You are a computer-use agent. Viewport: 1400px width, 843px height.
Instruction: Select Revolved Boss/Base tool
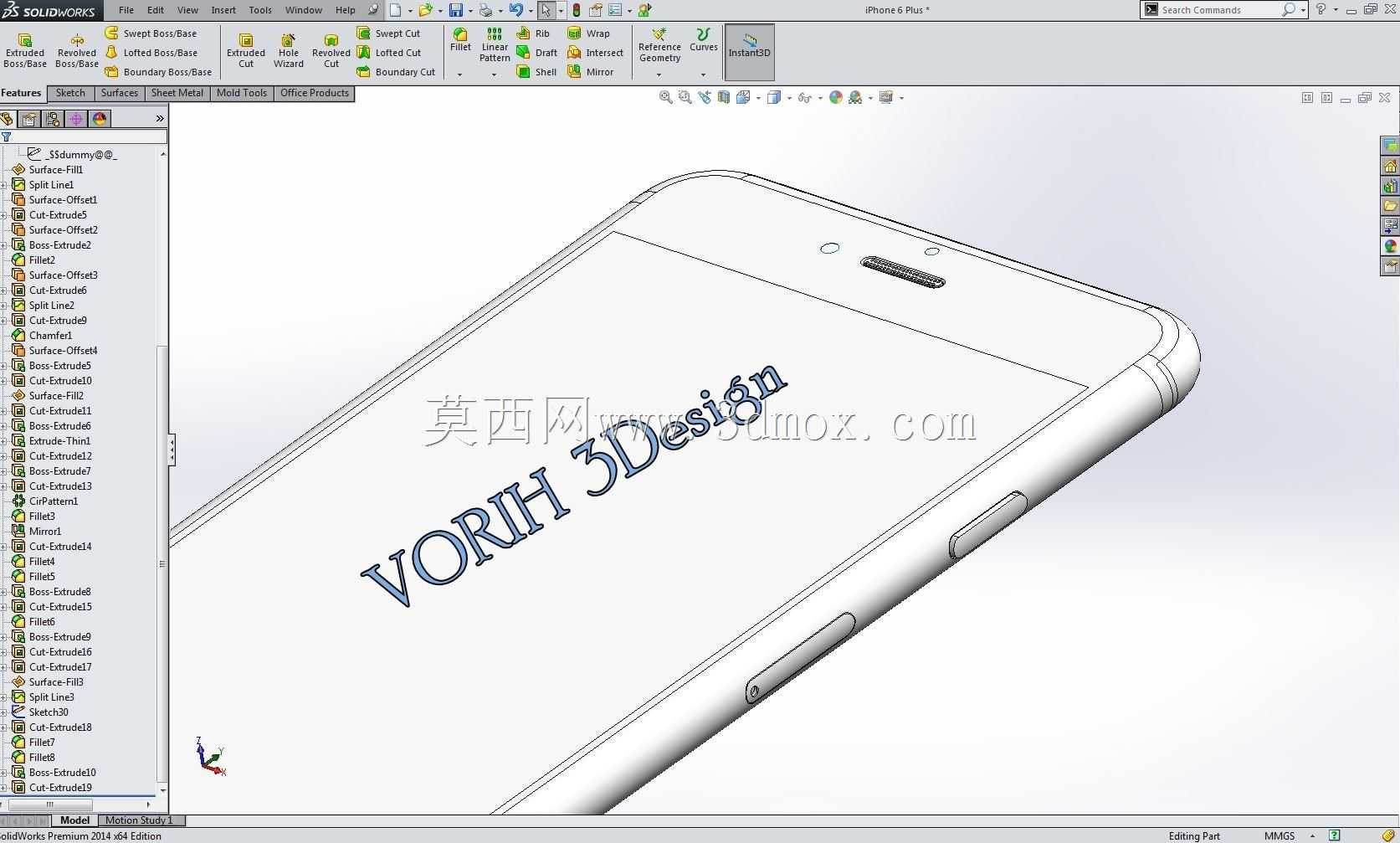77,51
